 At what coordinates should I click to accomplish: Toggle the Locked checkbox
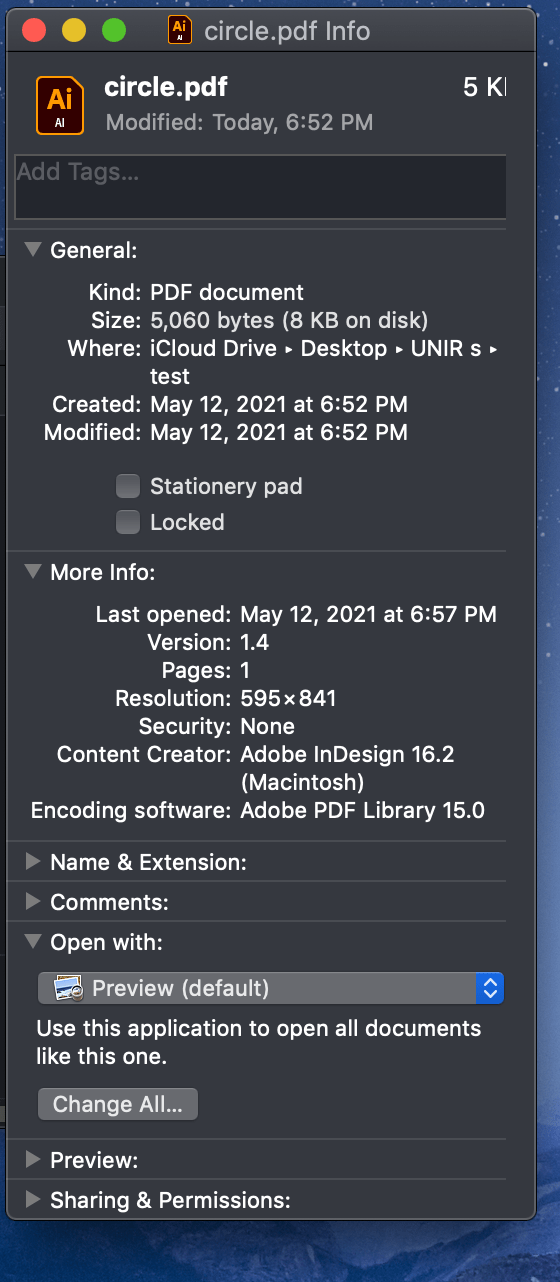tap(127, 522)
